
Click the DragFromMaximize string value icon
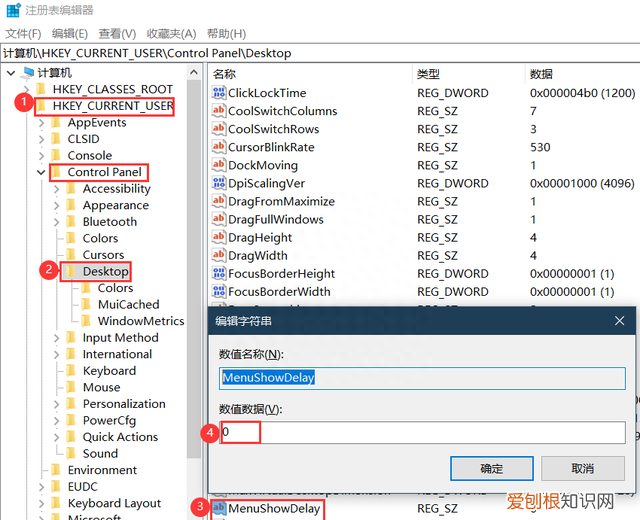(x=219, y=201)
